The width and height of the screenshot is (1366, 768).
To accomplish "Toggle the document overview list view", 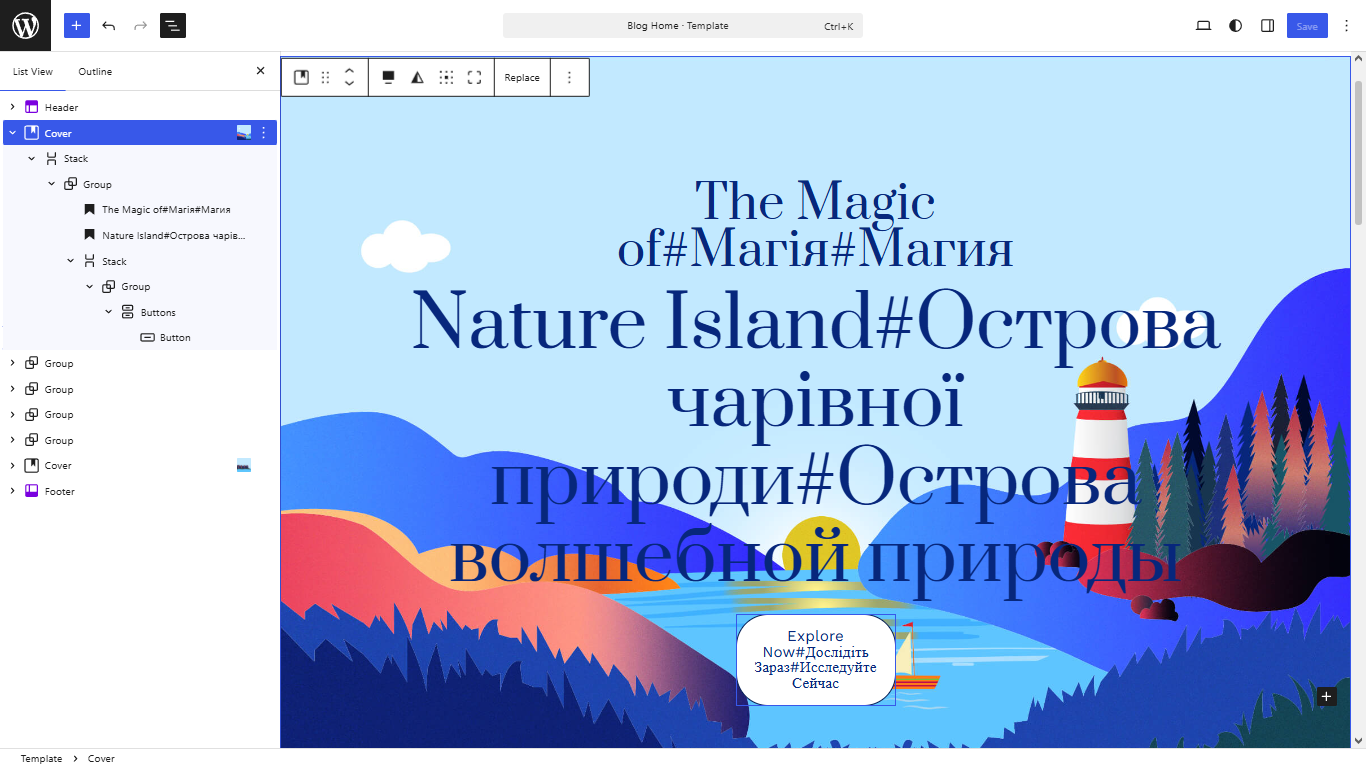I will [173, 26].
